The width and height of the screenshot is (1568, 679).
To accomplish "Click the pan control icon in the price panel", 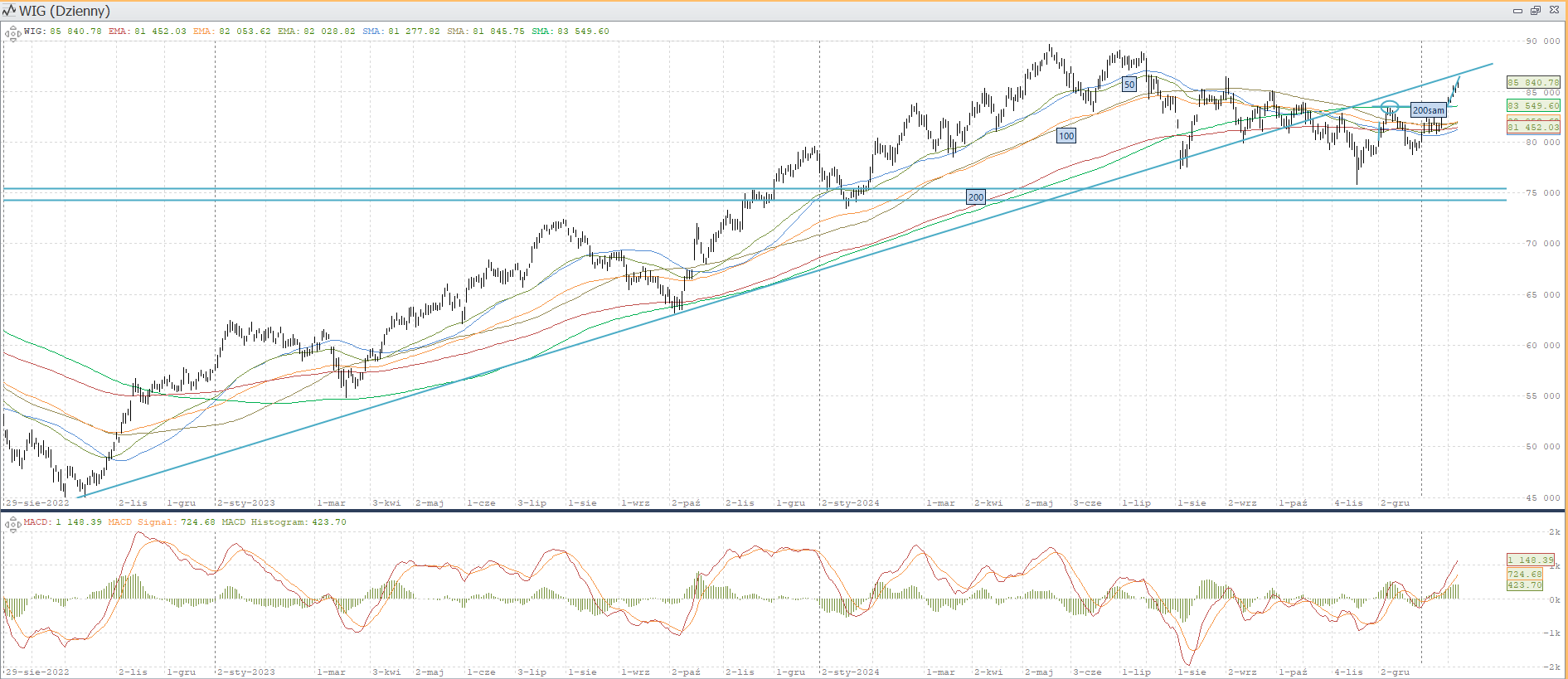I will pos(12,34).
